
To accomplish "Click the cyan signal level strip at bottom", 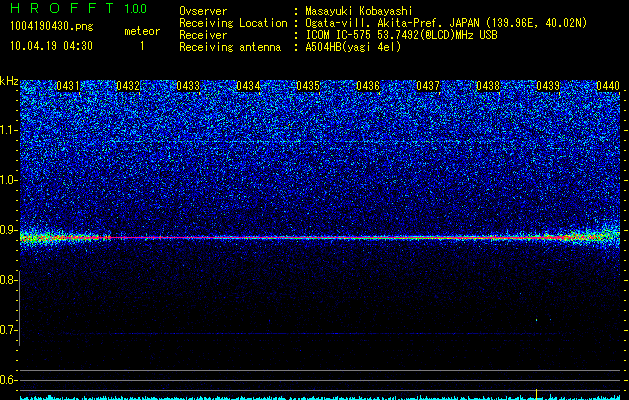I will coord(320,398).
